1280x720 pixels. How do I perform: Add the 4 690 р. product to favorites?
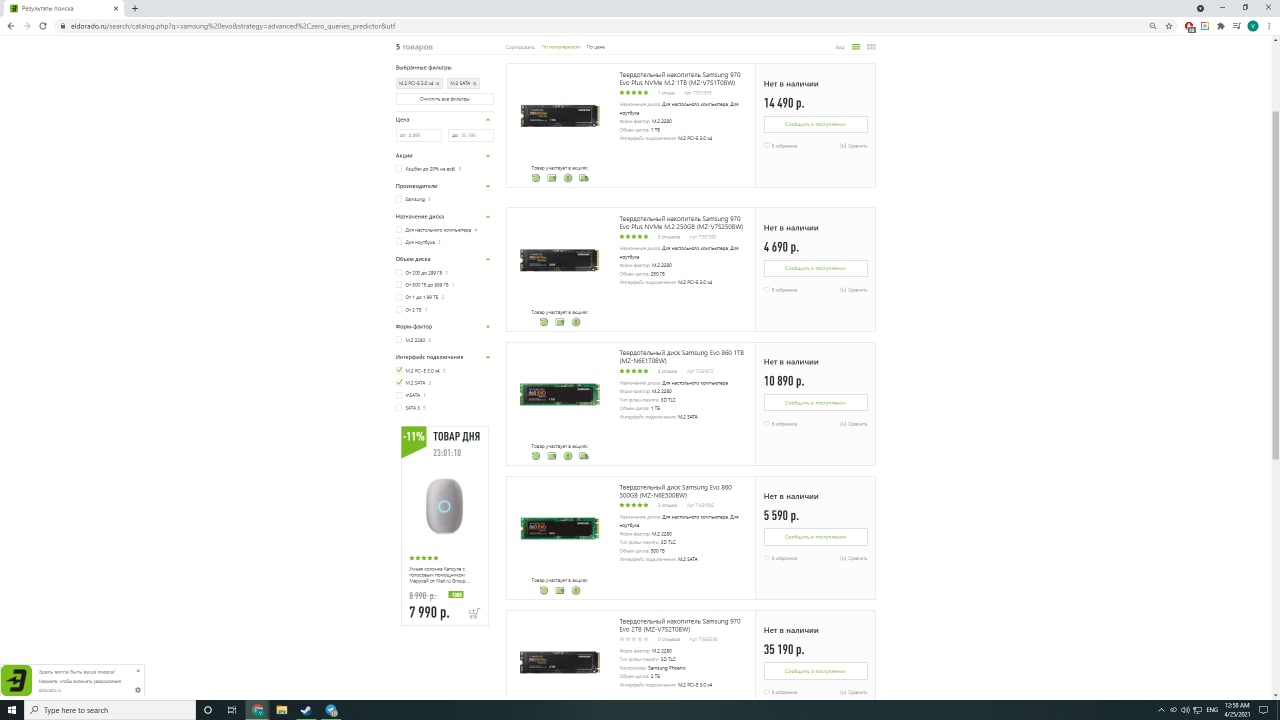tap(781, 290)
